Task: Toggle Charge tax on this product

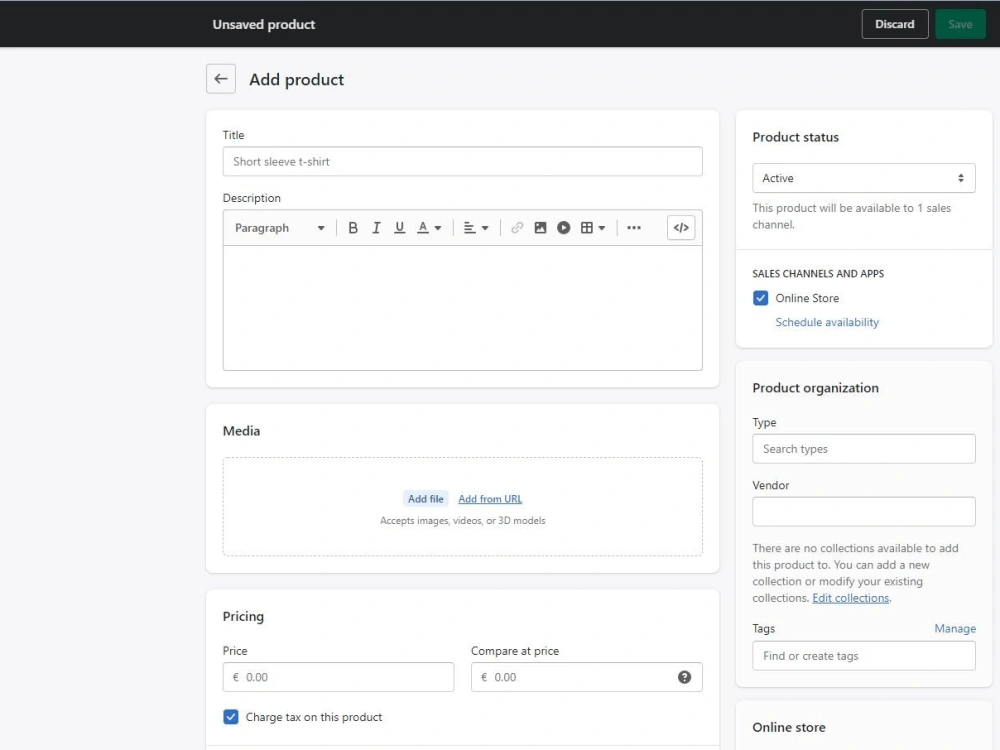Action: click(x=231, y=717)
